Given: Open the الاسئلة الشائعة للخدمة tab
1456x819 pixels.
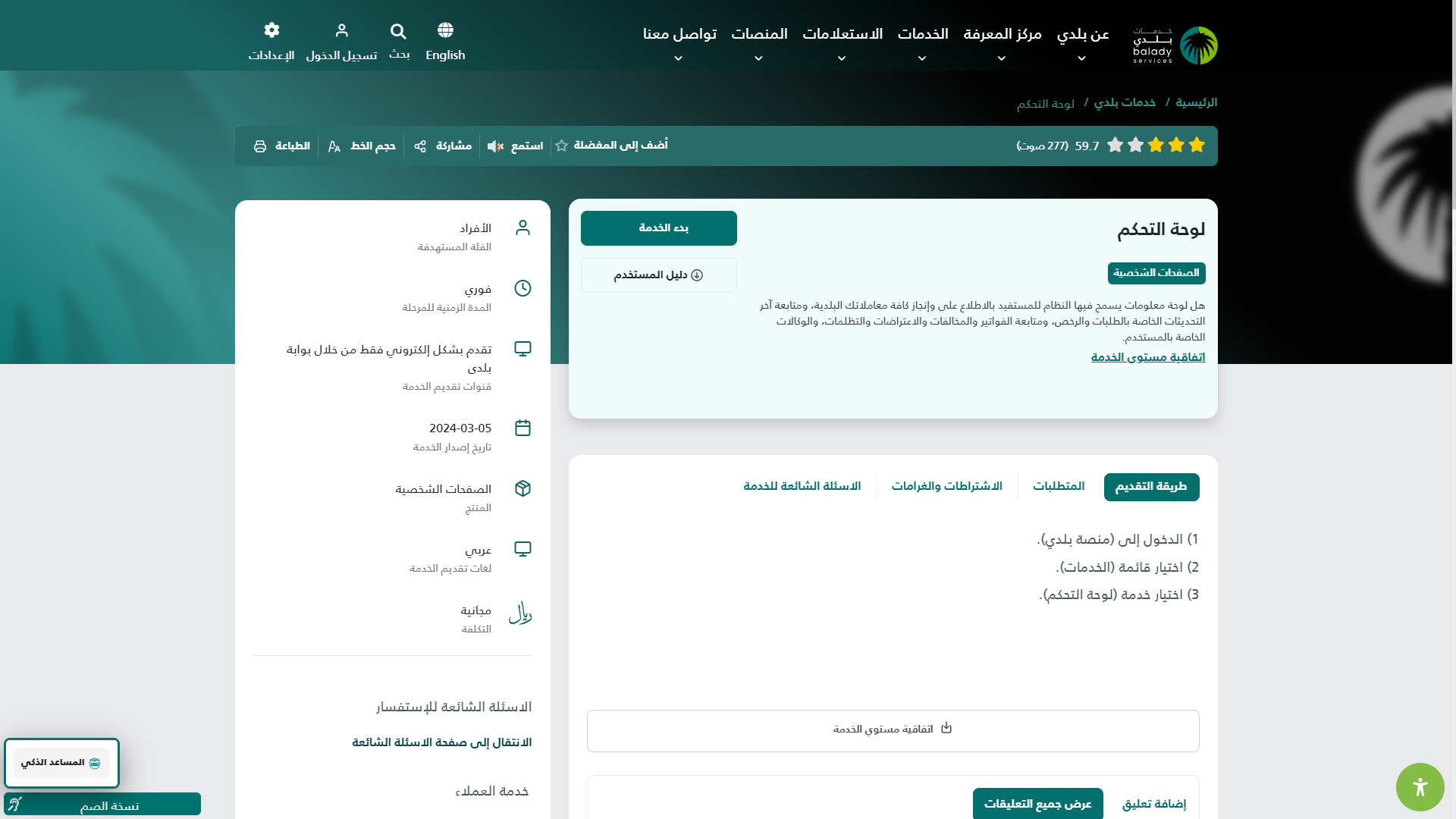Looking at the screenshot, I should (x=802, y=486).
